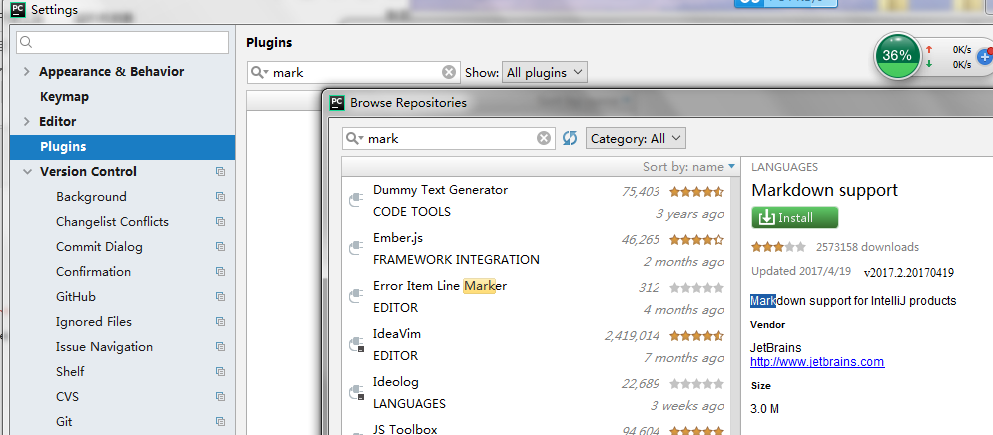The image size is (993, 435).
Task: Open the Show: All plugins dropdown
Action: [545, 72]
